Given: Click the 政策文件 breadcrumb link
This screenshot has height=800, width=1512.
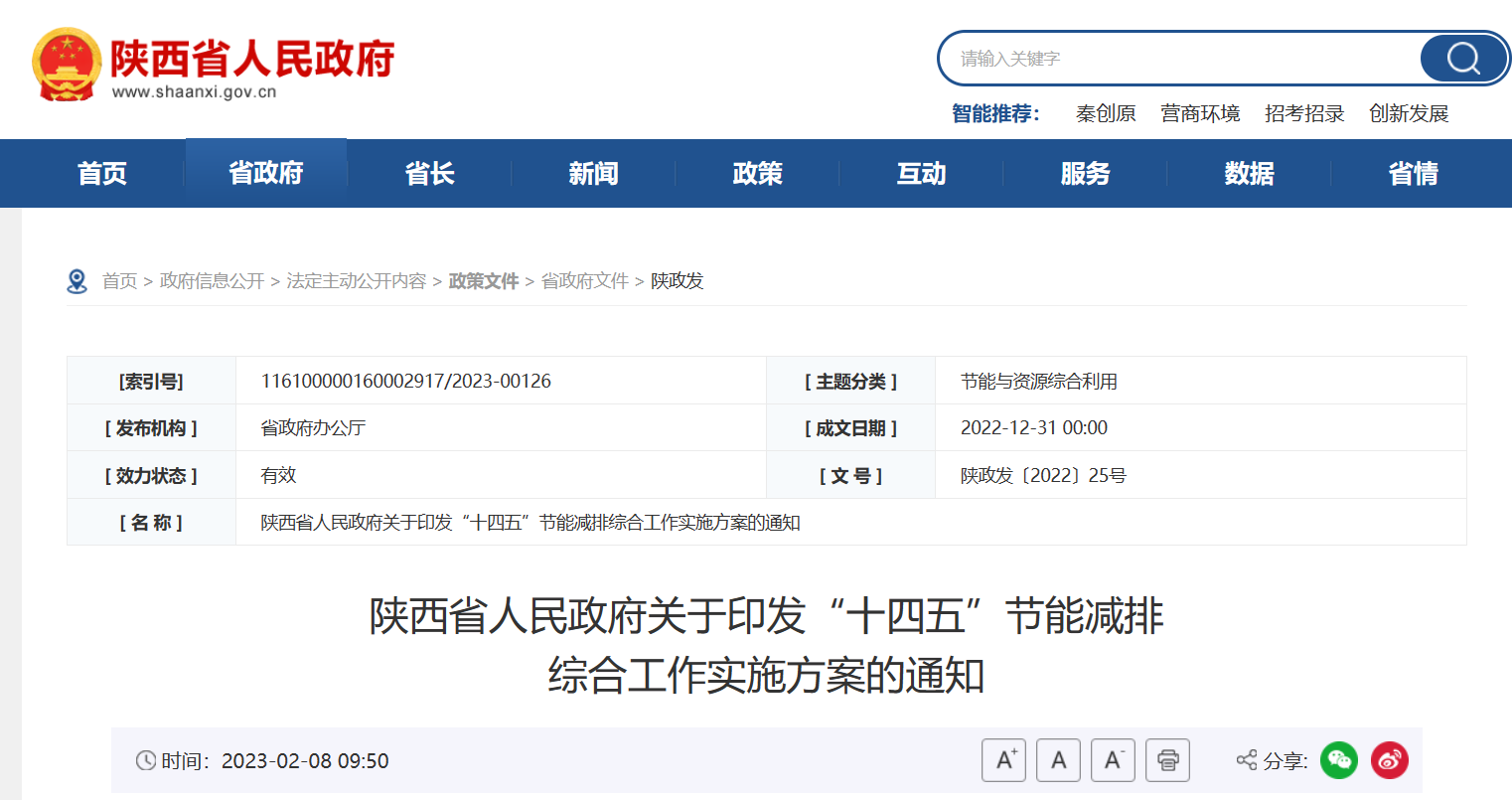Looking at the screenshot, I should [484, 281].
